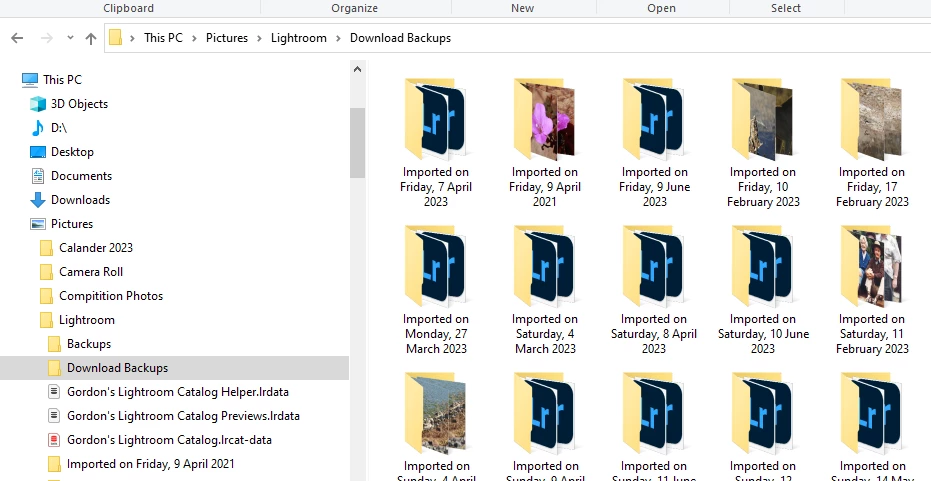The image size is (931, 481).
Task: Expand chevron after Pictures breadcrumb
Action: 259,39
